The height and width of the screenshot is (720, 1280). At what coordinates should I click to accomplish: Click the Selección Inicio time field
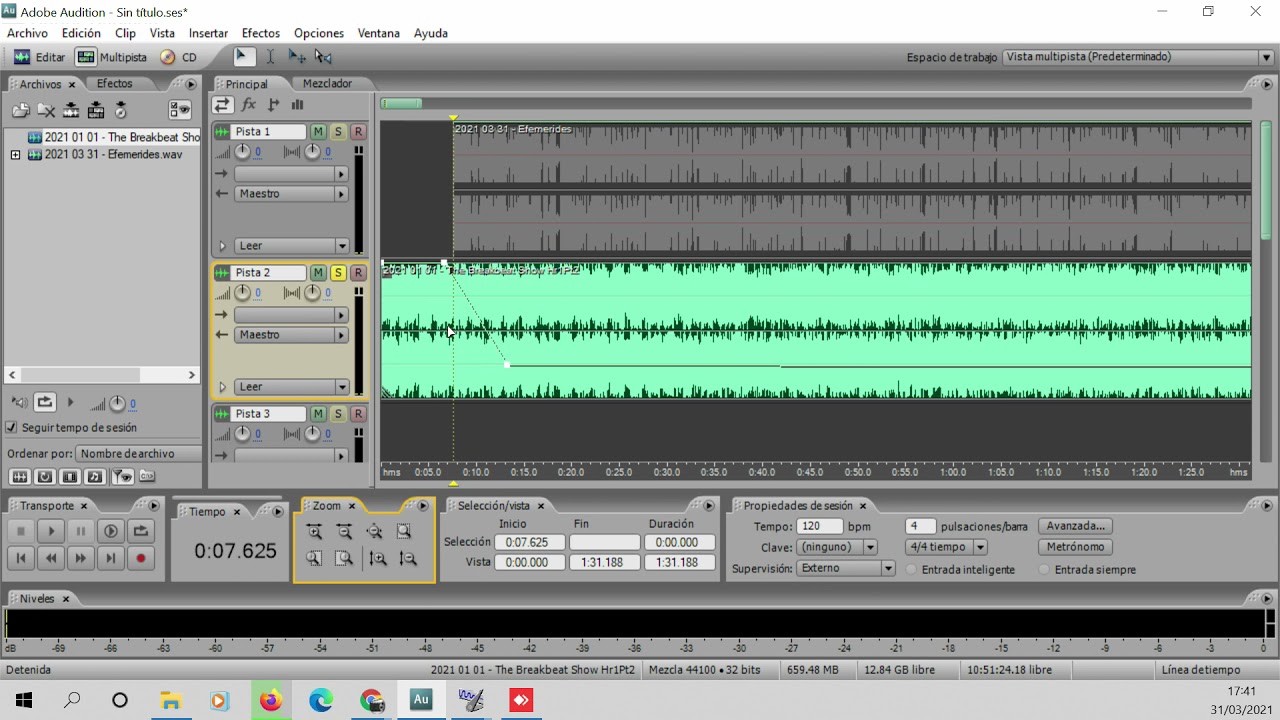(x=530, y=542)
